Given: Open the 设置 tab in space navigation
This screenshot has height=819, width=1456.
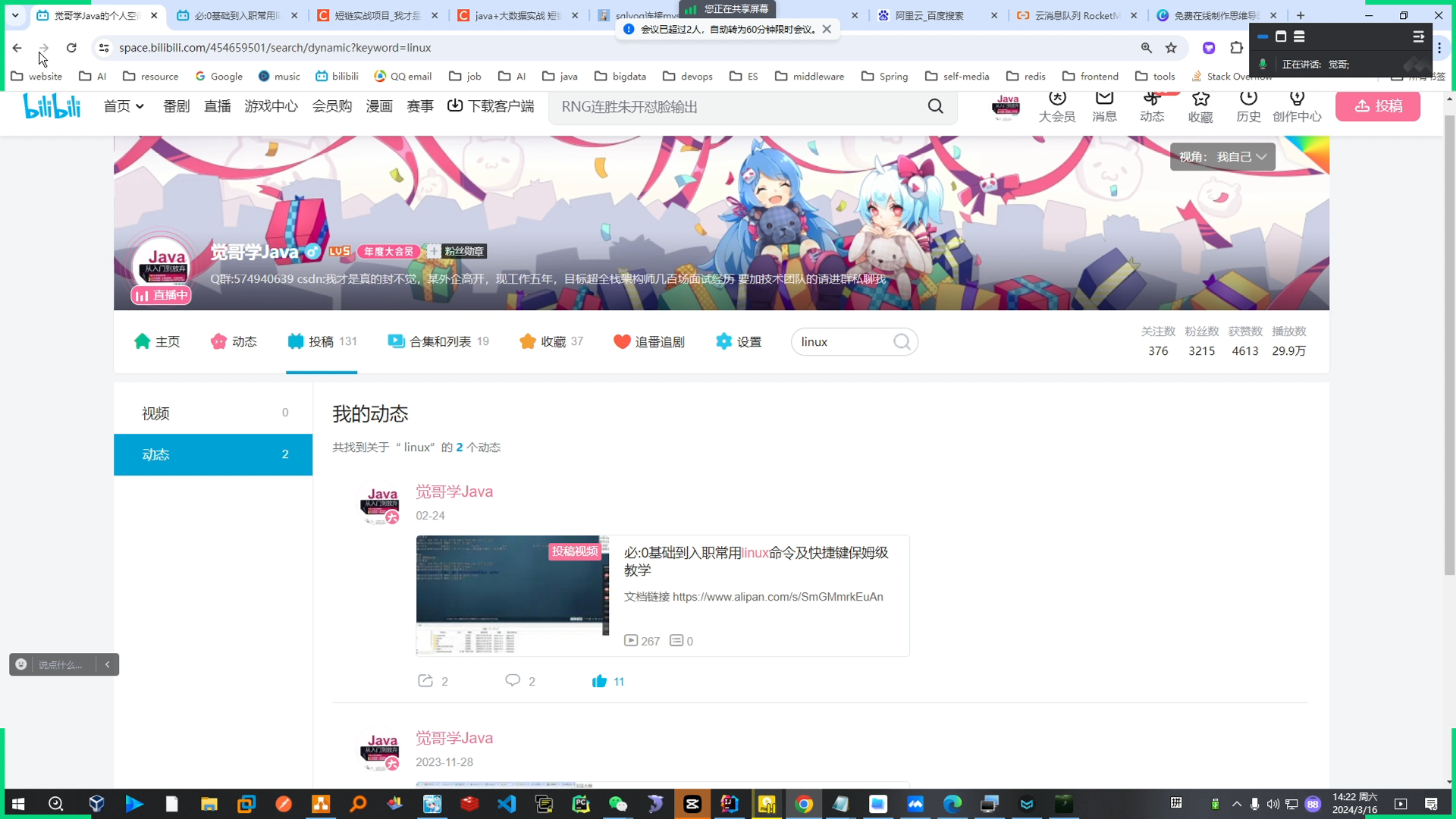Looking at the screenshot, I should pyautogui.click(x=738, y=342).
